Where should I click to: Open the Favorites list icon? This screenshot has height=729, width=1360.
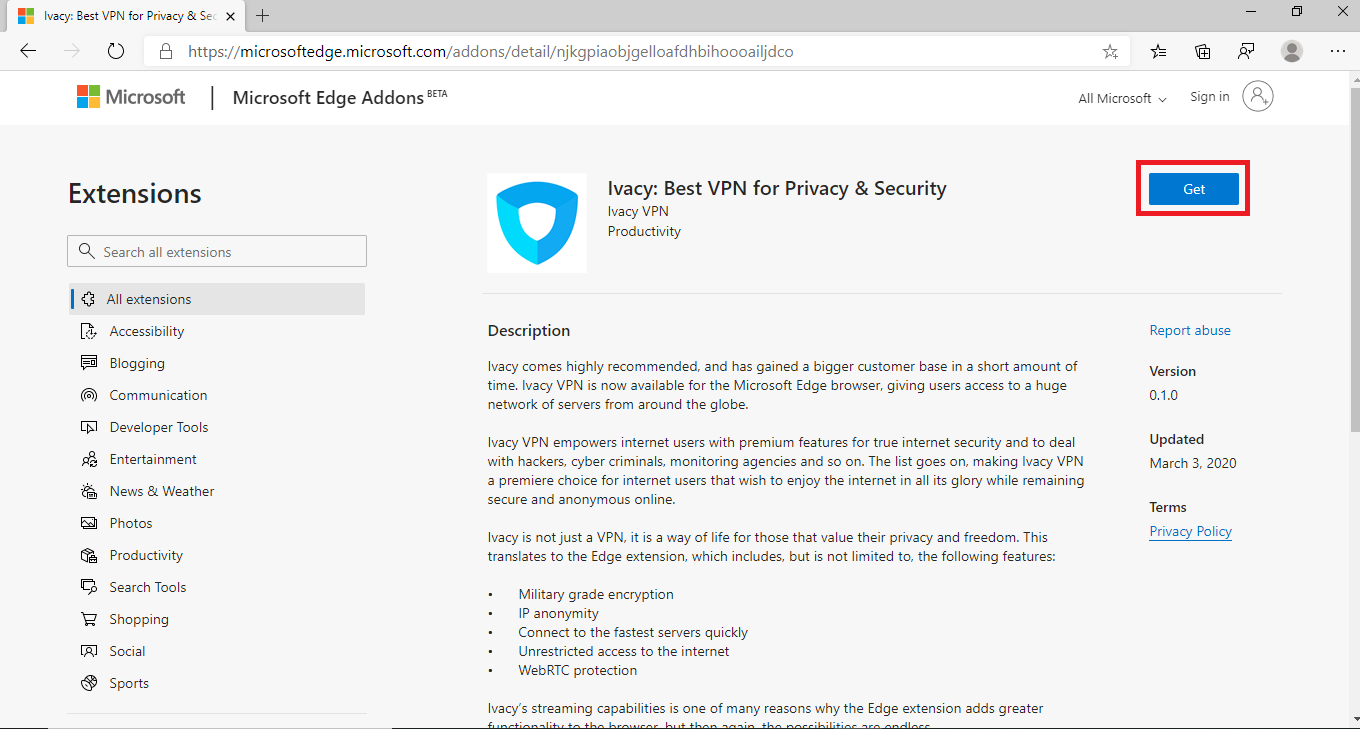pyautogui.click(x=1158, y=51)
